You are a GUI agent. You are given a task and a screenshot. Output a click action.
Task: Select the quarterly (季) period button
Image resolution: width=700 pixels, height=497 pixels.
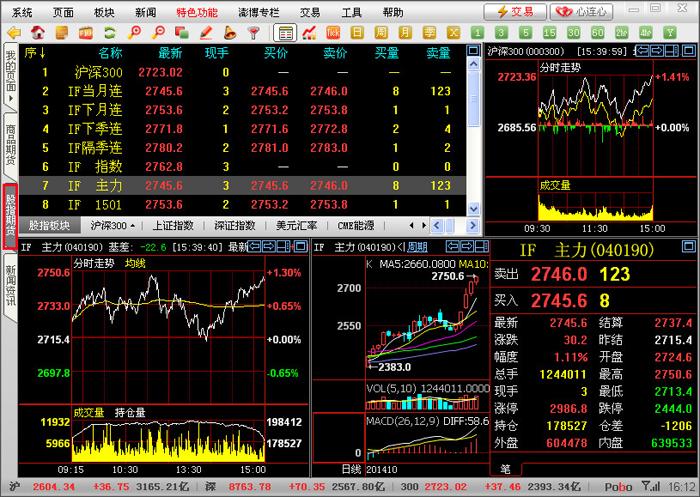[x=429, y=33]
